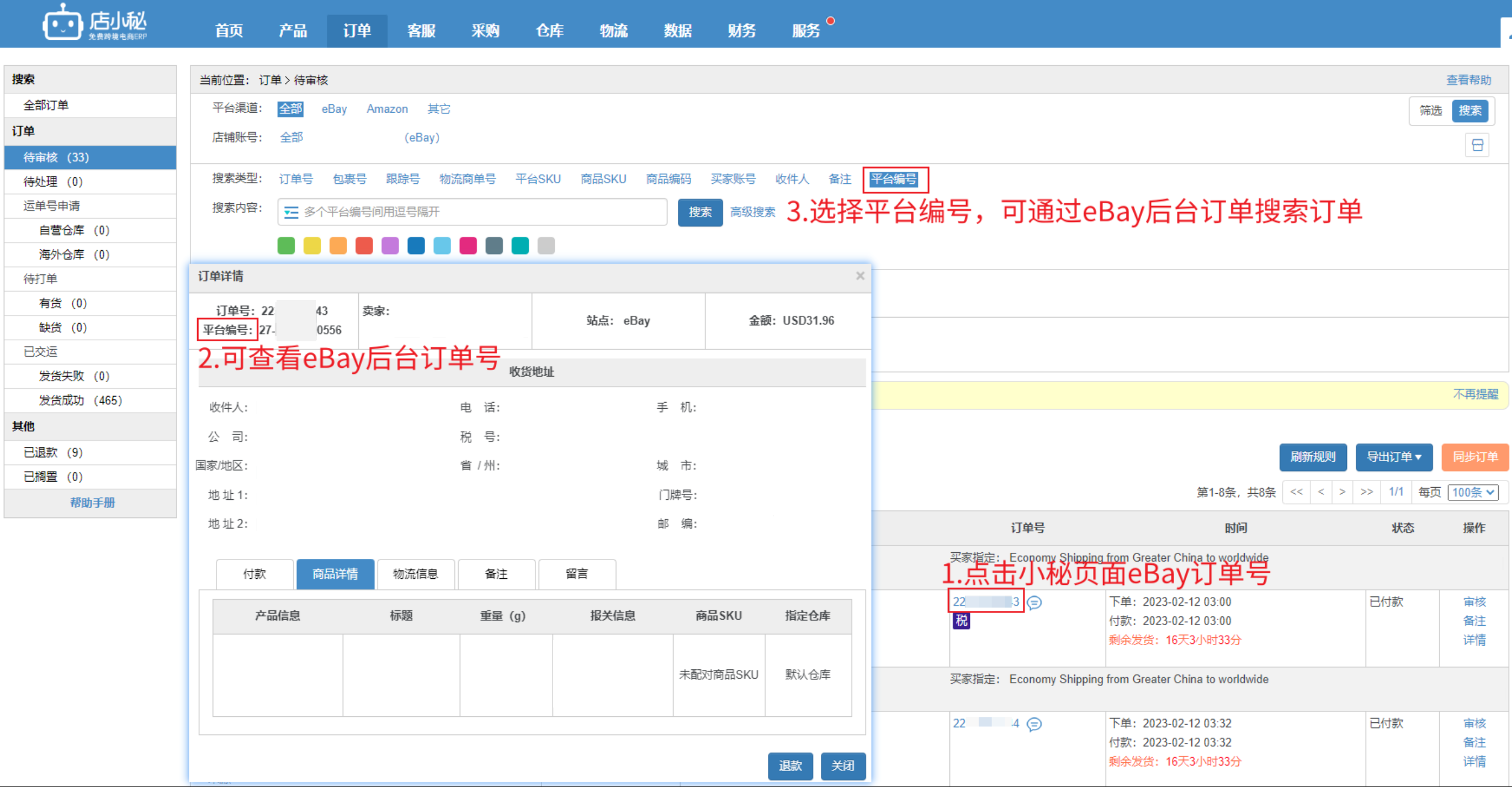The width and height of the screenshot is (1512, 787).
Task: Select the eBay platform channel filter
Action: (x=334, y=109)
